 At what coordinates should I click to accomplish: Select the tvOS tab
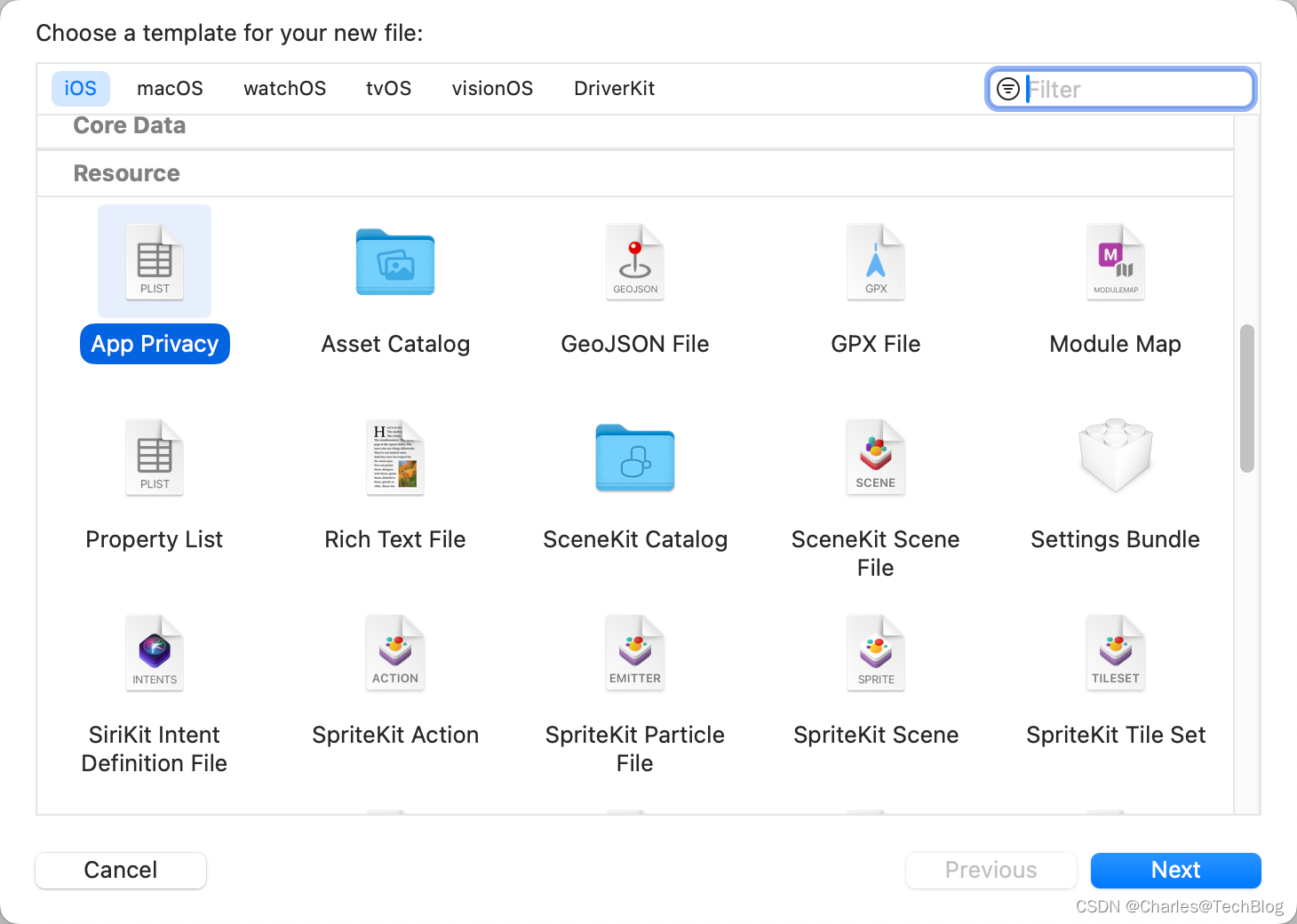click(388, 89)
